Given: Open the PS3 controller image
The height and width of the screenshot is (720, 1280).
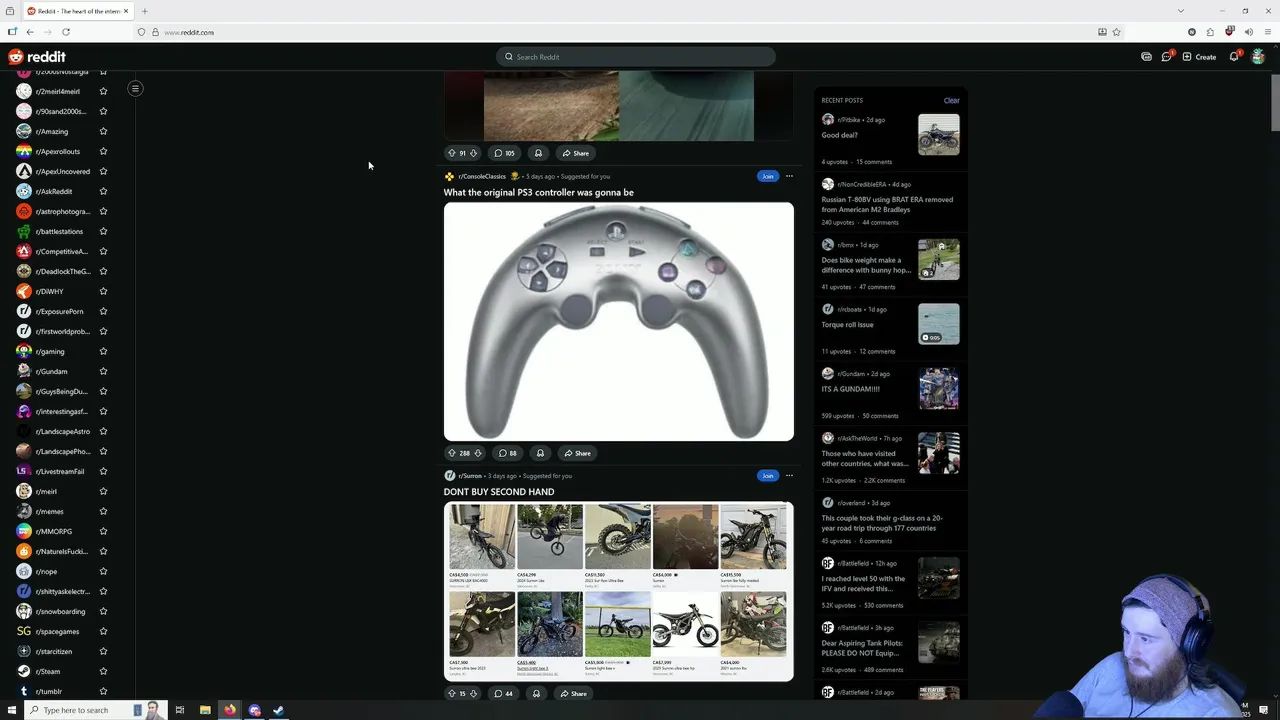Looking at the screenshot, I should pyautogui.click(x=619, y=321).
